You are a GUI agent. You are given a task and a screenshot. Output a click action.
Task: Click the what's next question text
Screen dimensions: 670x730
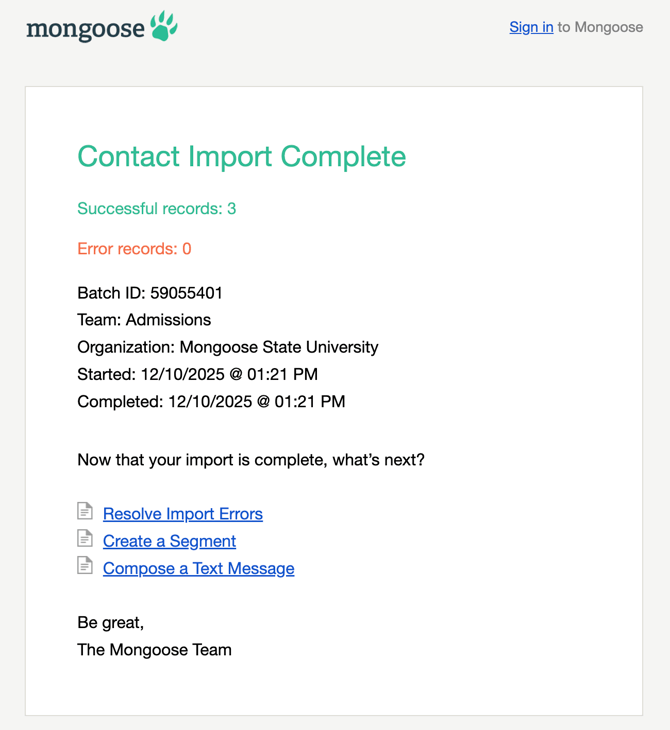251,460
